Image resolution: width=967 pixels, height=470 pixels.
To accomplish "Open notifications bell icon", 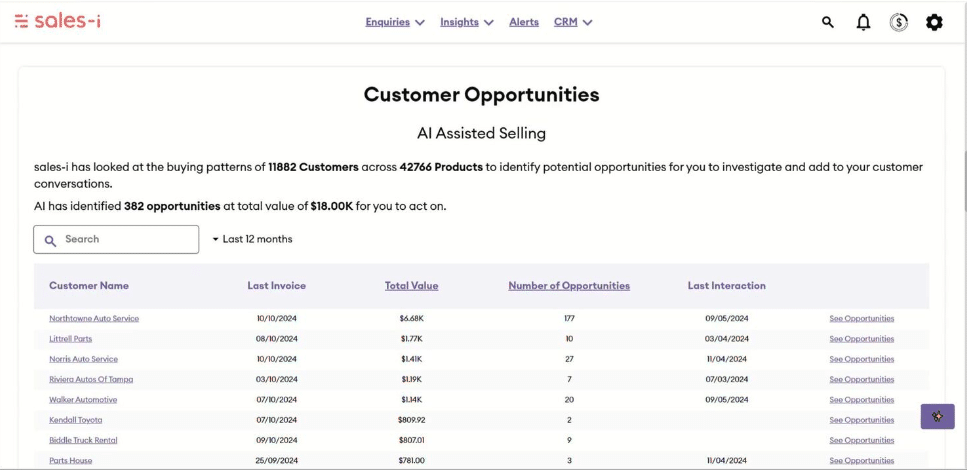I will coord(863,23).
